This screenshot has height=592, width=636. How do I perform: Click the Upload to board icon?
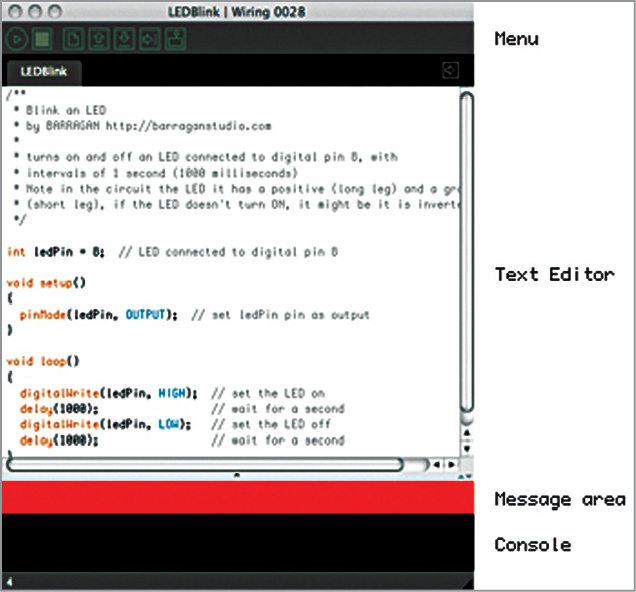tap(150, 40)
